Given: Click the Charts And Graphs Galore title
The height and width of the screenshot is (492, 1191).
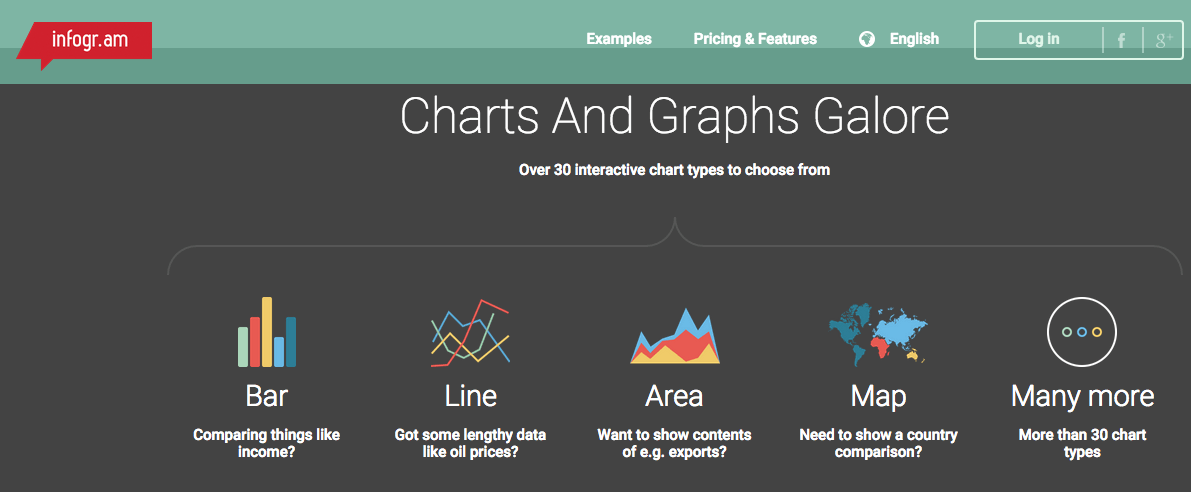Looking at the screenshot, I should tap(674, 116).
